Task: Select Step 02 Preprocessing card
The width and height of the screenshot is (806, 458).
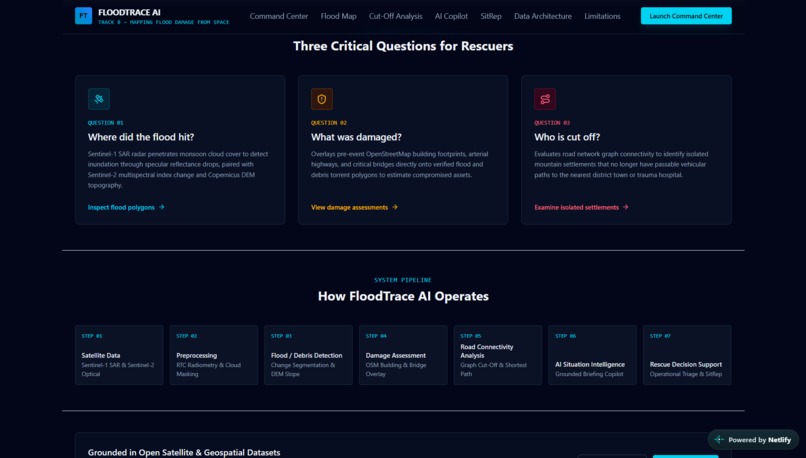Action: point(214,355)
